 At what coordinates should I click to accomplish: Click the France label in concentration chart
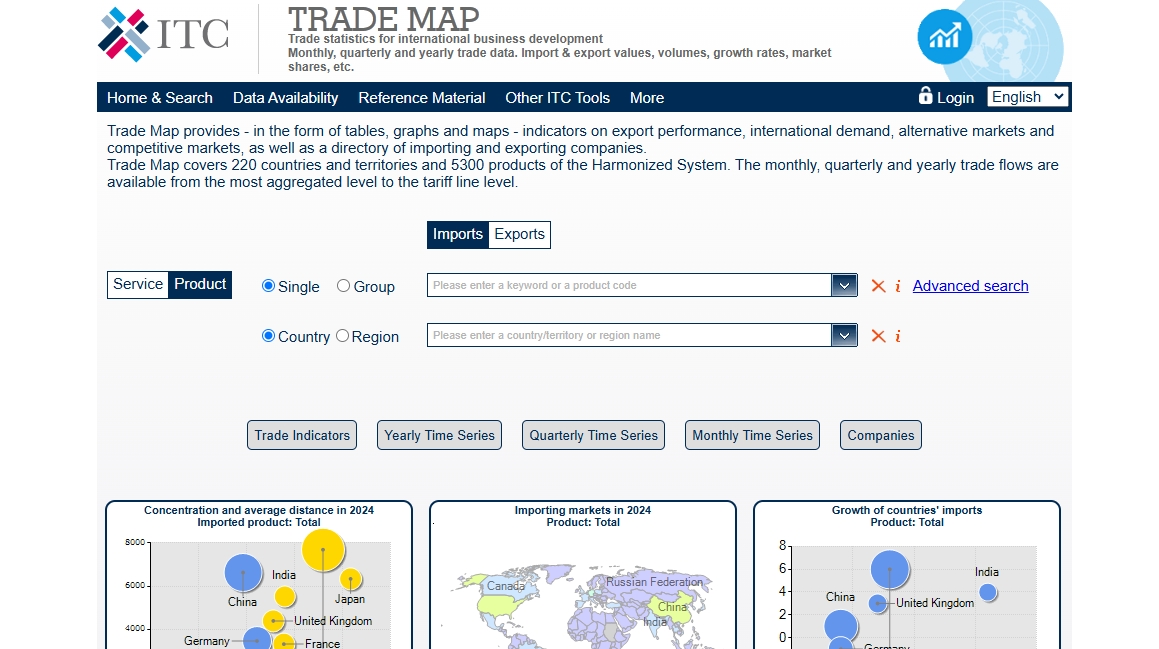(x=322, y=644)
